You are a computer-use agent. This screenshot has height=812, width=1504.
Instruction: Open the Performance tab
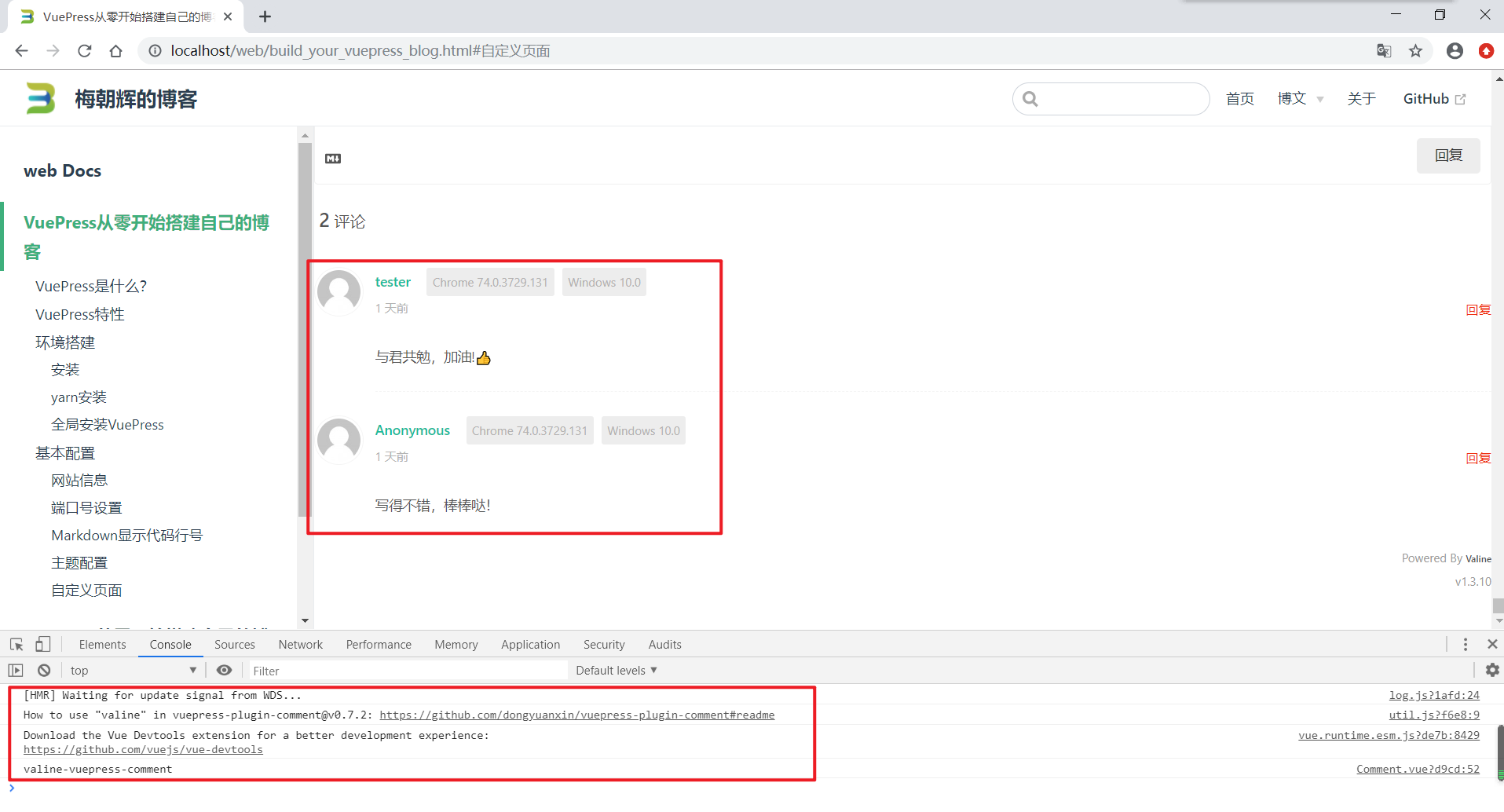click(x=379, y=645)
